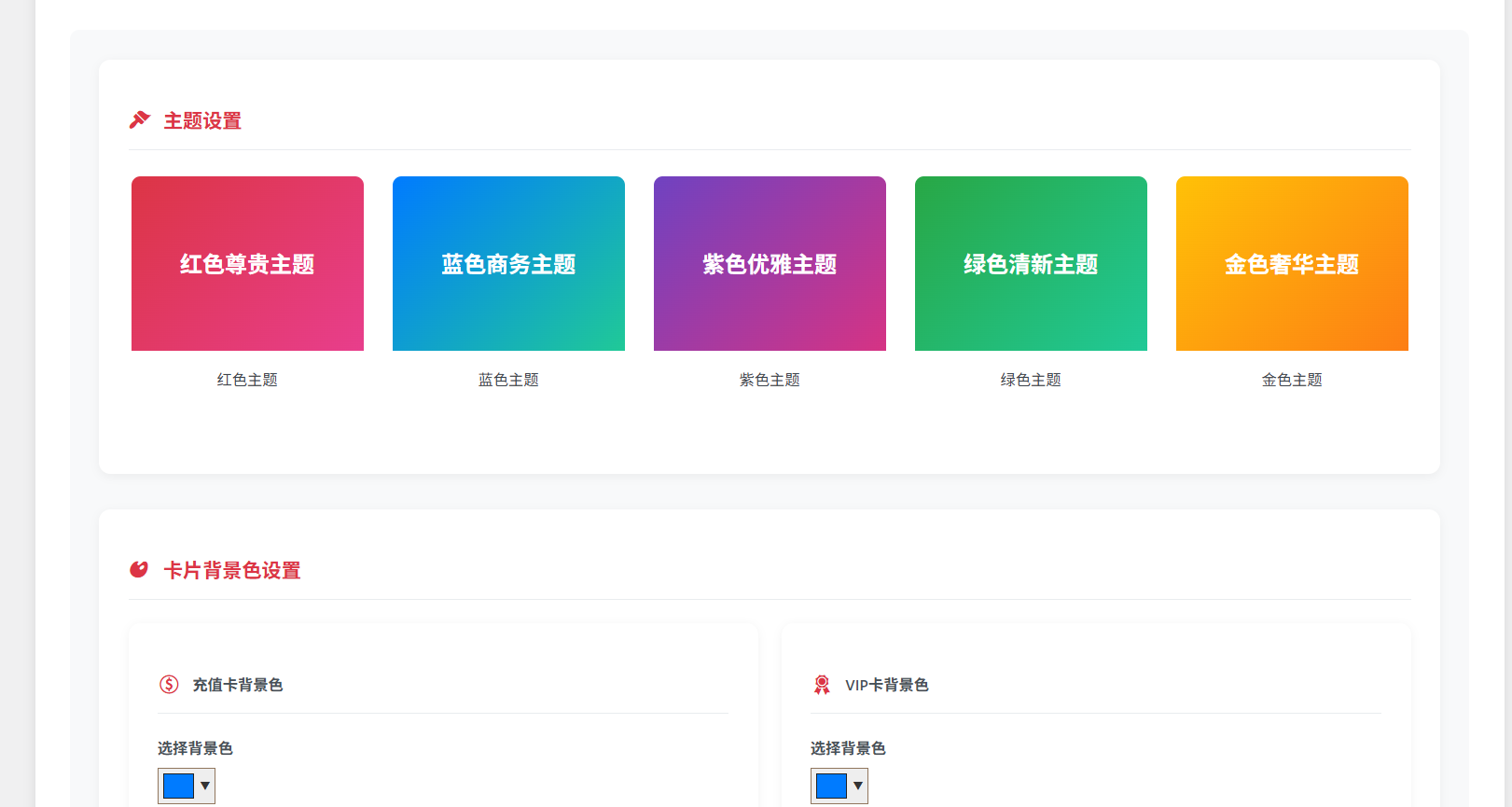This screenshot has width=1512, height=807.
Task: Click the icon beside 卡片背景色设置
Action: tap(139, 570)
